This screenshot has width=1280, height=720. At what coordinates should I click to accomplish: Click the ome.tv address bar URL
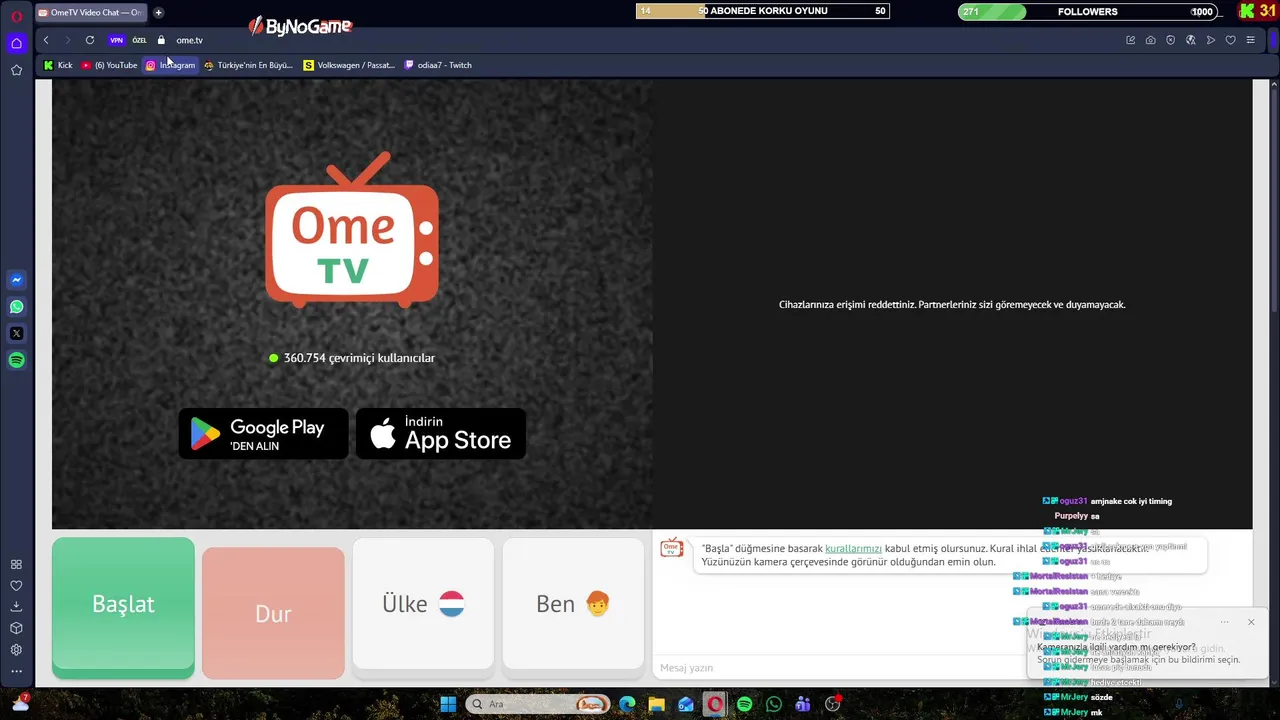[x=189, y=40]
